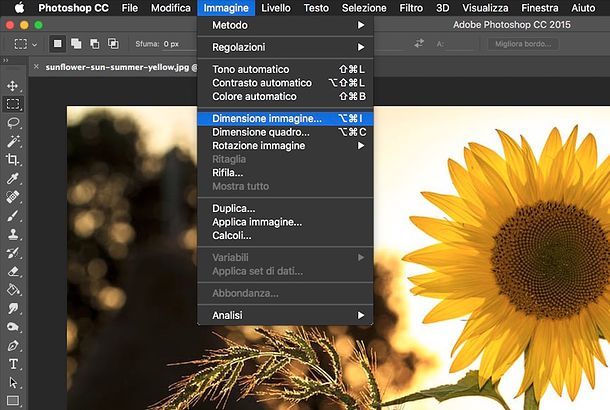
Task: Select the Eyedropper tool
Action: click(13, 178)
